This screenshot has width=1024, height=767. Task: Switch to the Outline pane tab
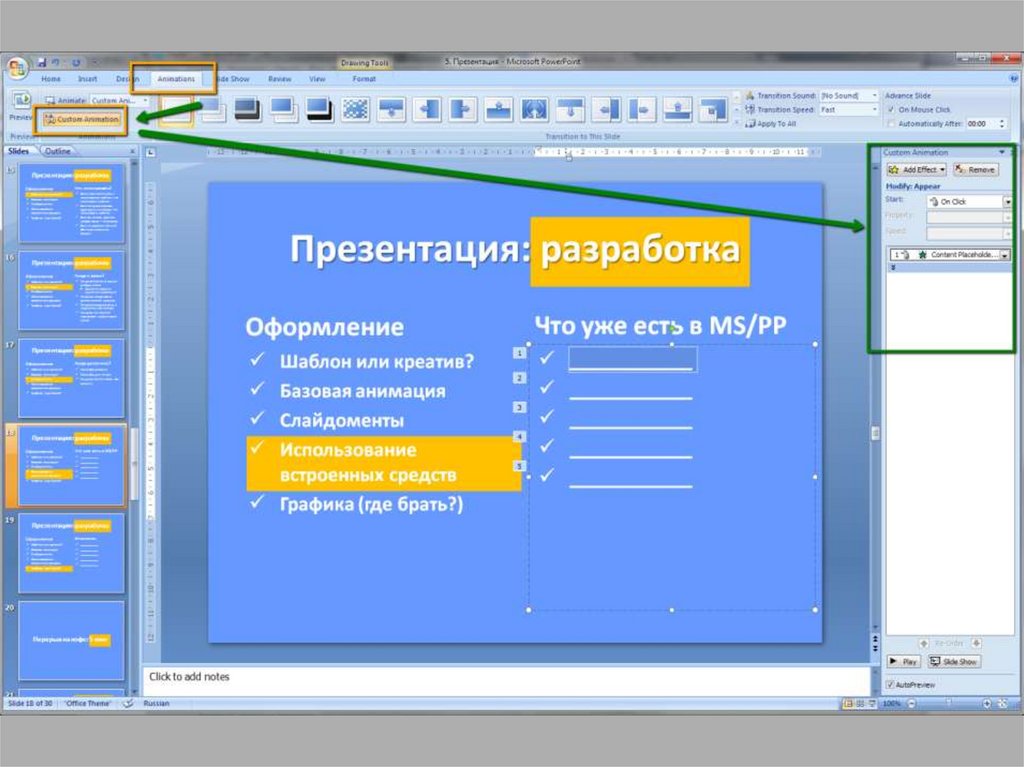coord(57,151)
